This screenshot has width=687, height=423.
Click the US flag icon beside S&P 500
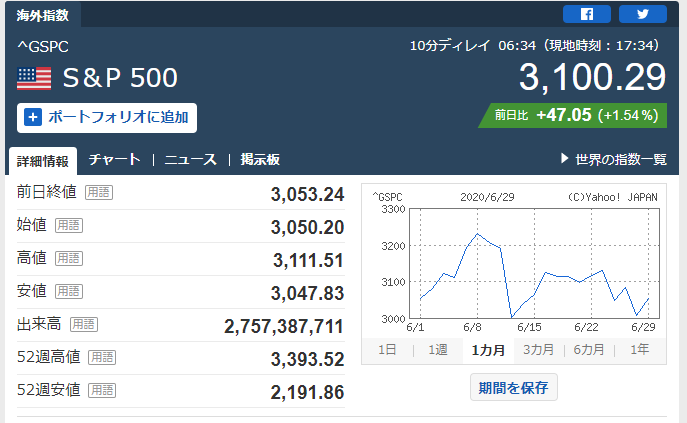[34, 78]
